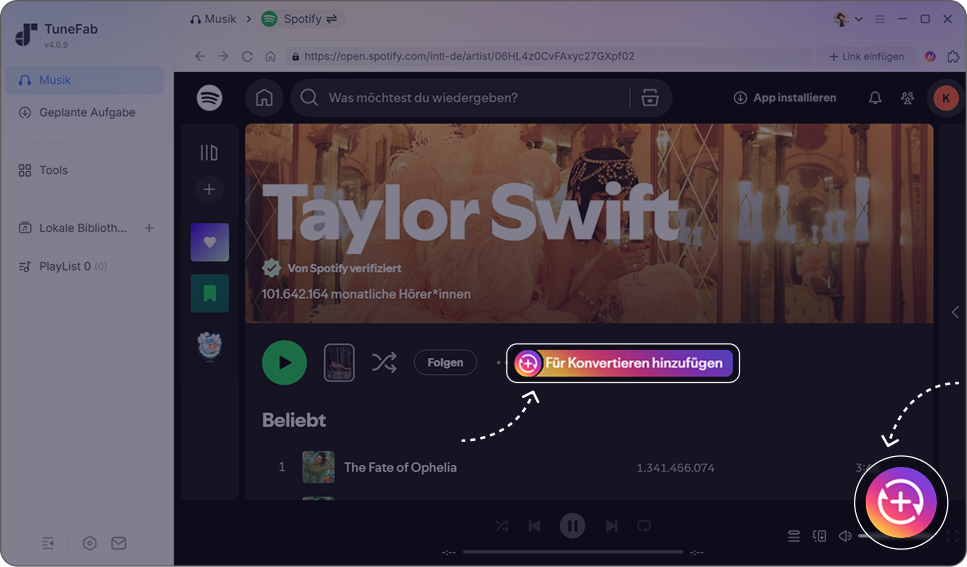Click App installieren

click(x=785, y=97)
